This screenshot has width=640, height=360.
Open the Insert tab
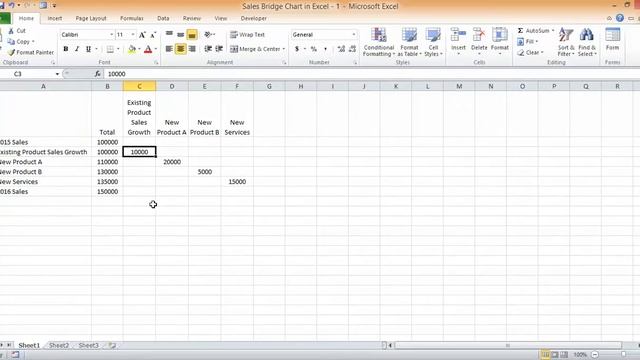coord(55,18)
